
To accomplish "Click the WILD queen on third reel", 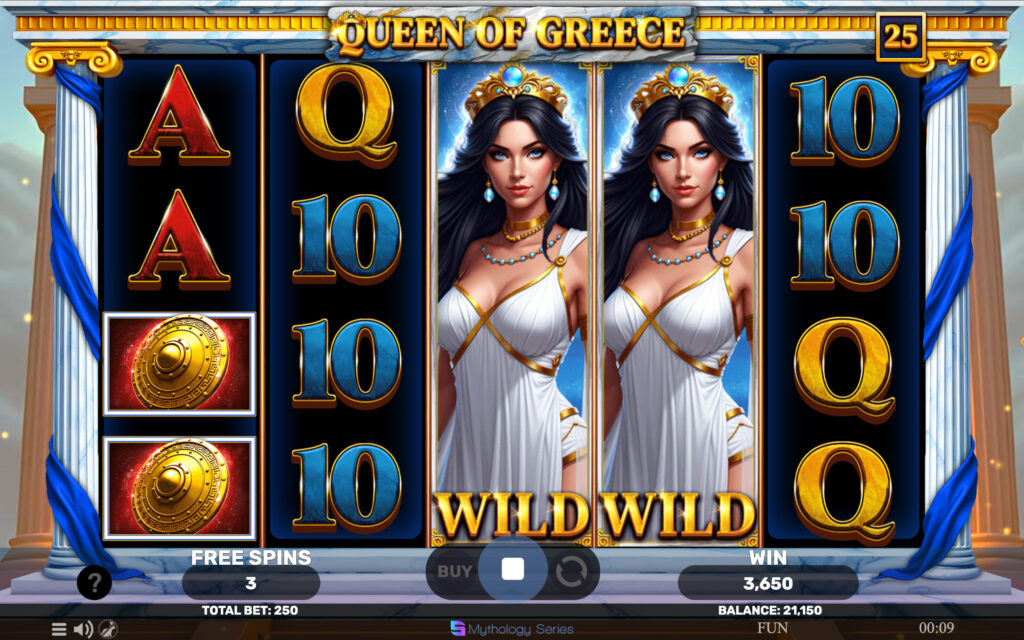I will pos(512,304).
